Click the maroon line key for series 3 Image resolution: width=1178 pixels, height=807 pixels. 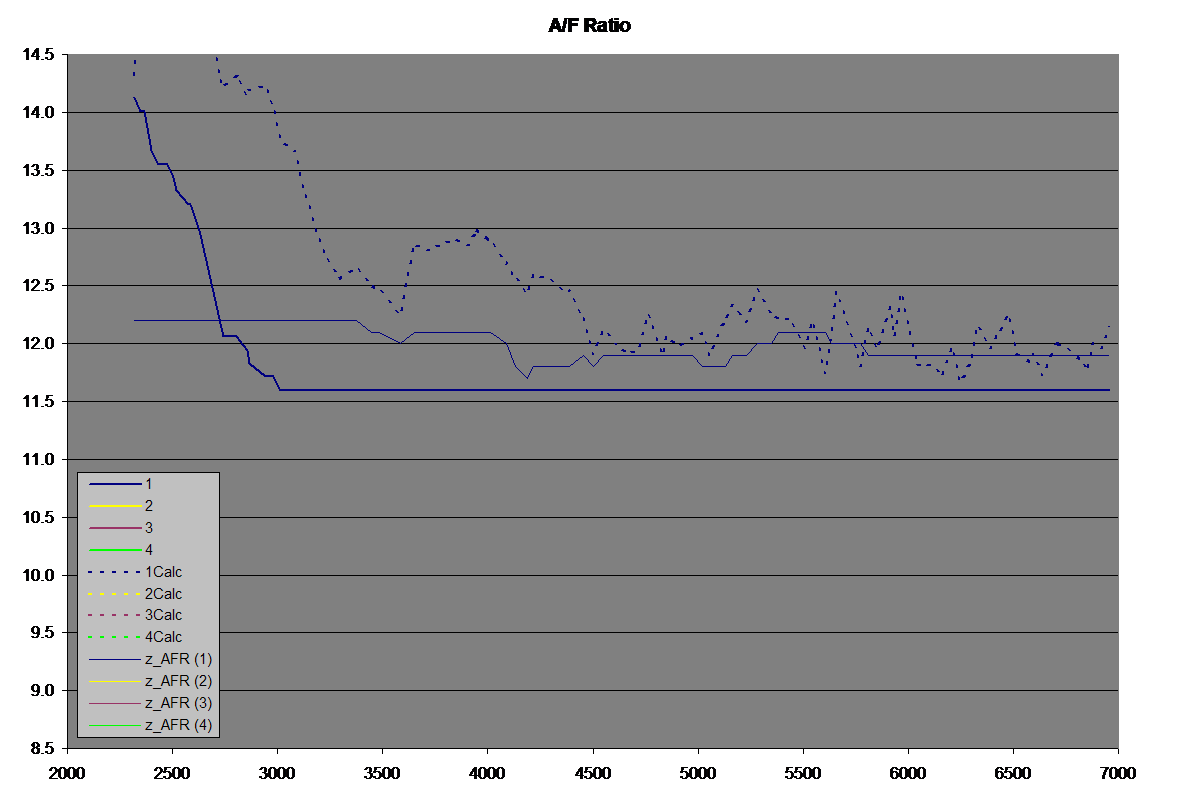pos(115,528)
